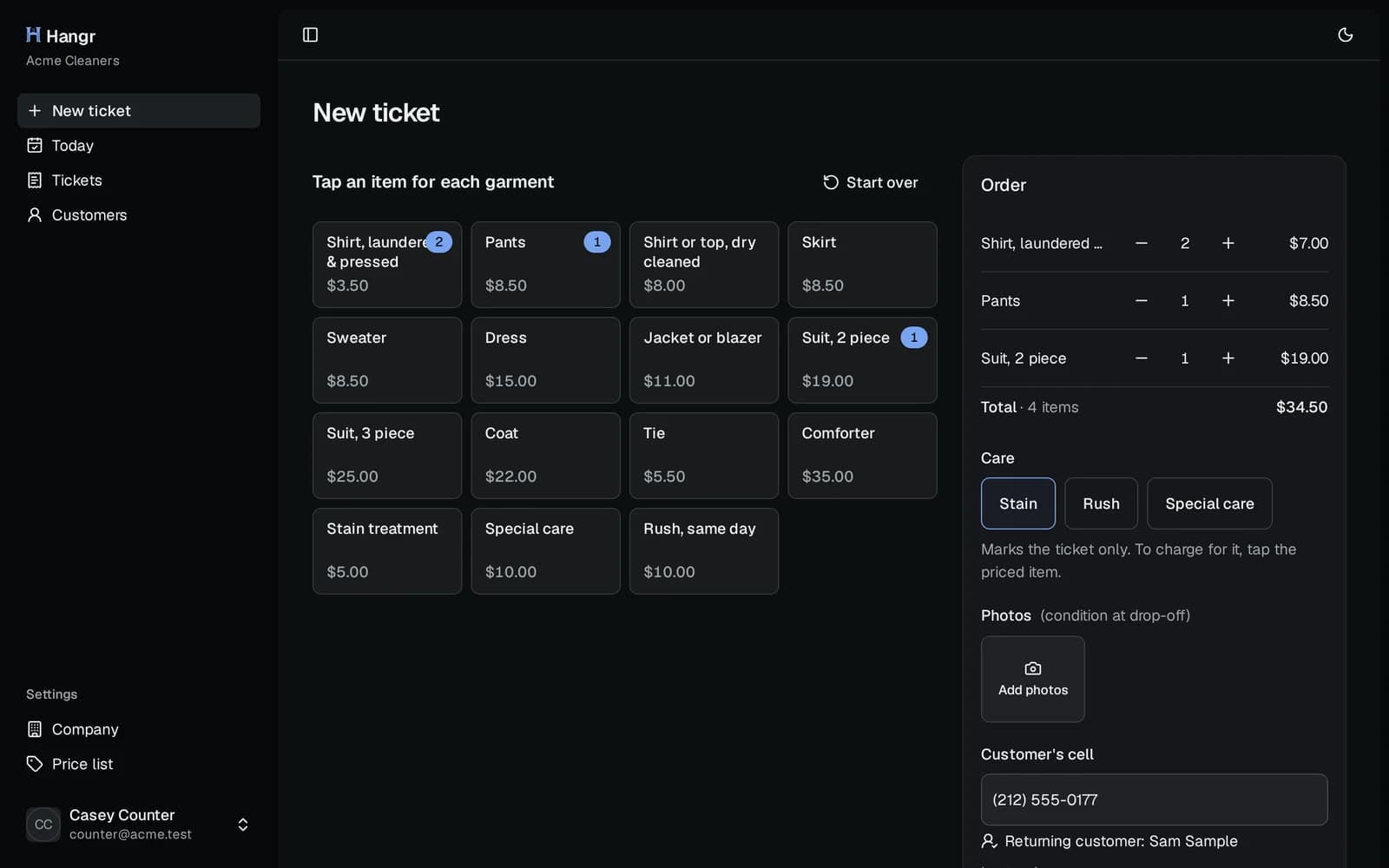This screenshot has height=868, width=1389.
Task: Open the Tickets page
Action: tap(139, 181)
